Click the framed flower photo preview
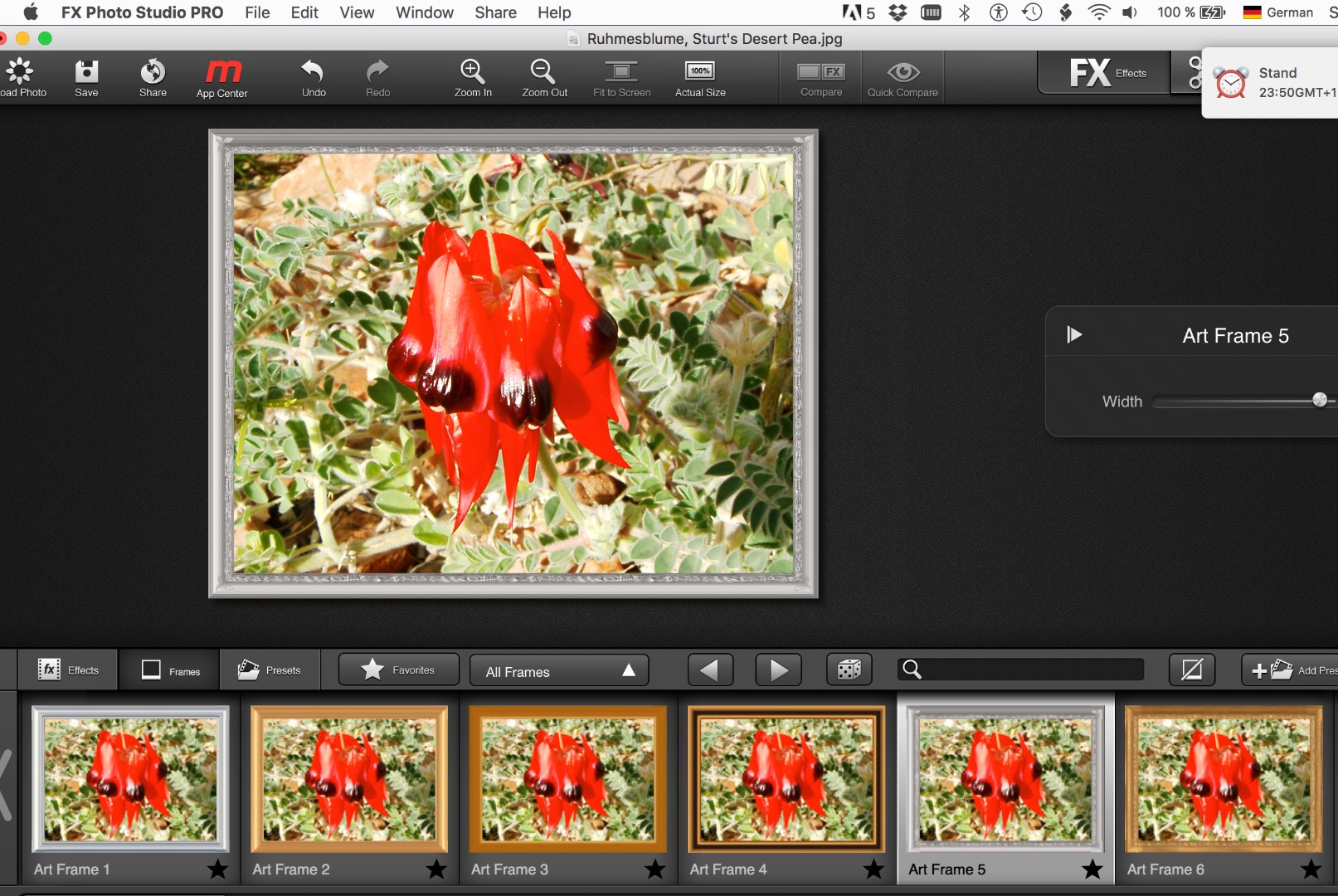Screen dimensions: 1338x896 (x=513, y=363)
